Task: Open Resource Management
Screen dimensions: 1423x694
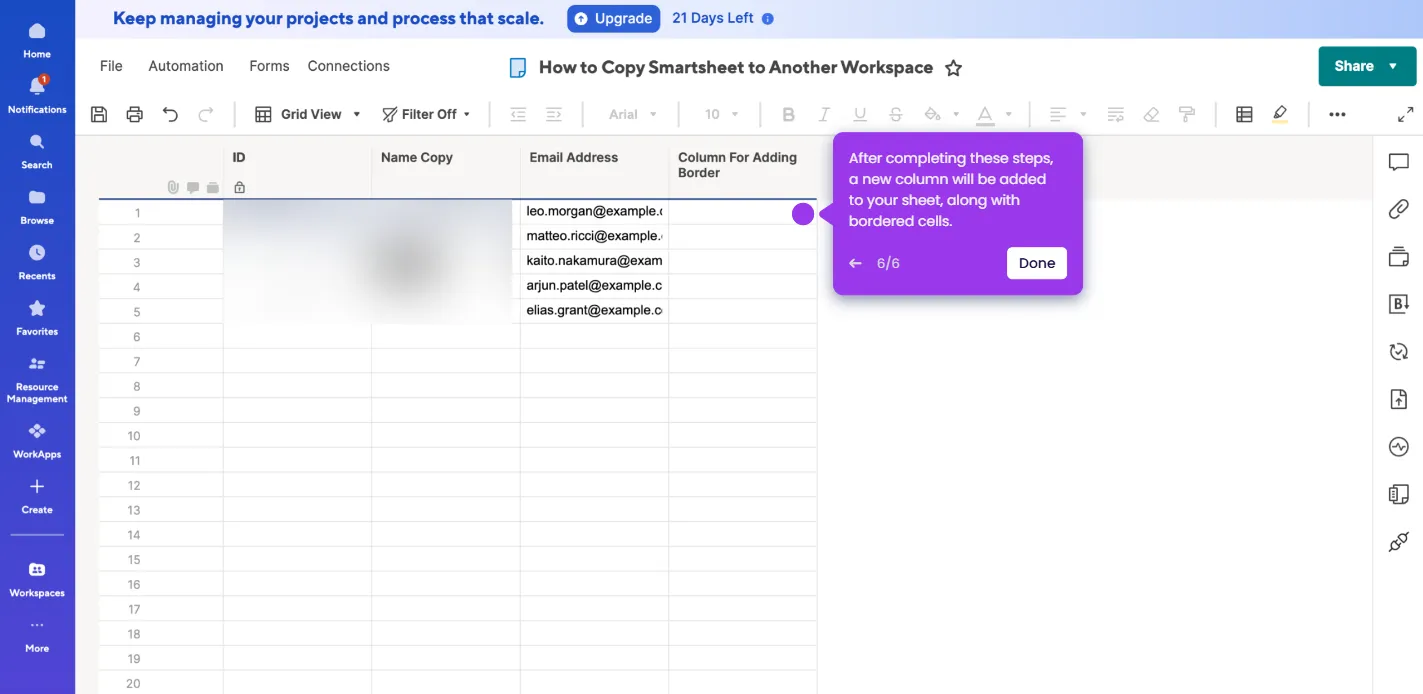Action: click(x=37, y=378)
